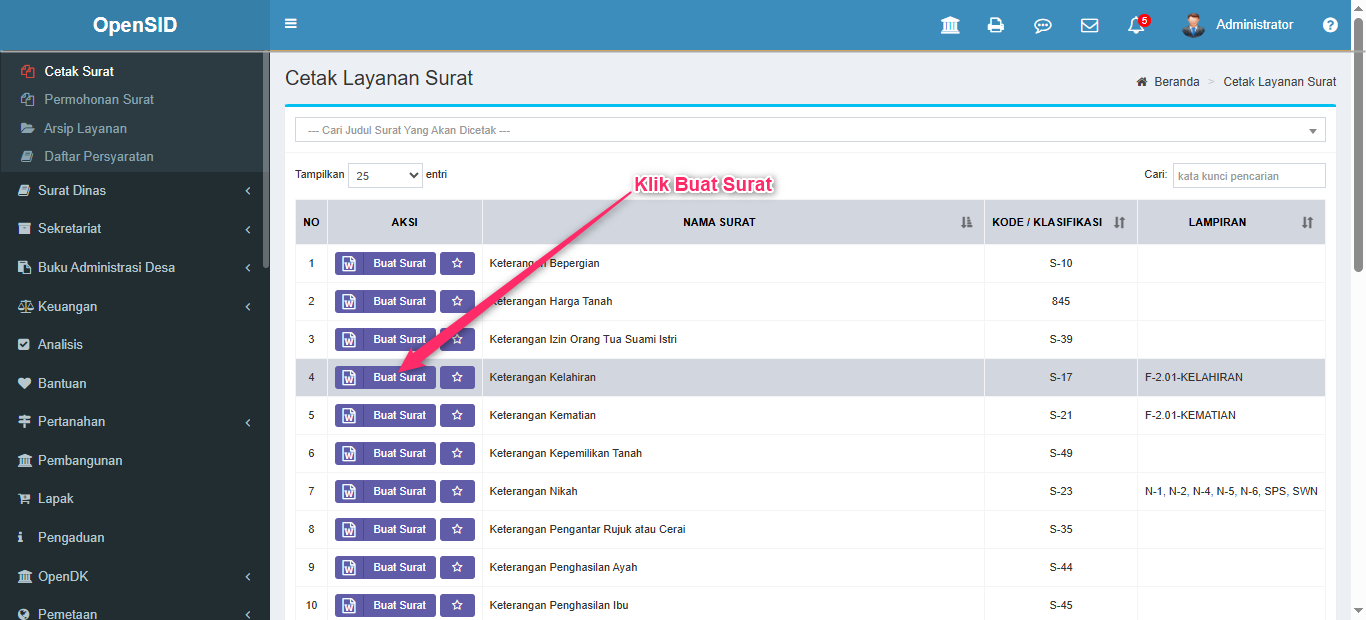Favorite the Keterangan Bepergian letter with star
Screen dimensions: 1366x620
pos(457,263)
